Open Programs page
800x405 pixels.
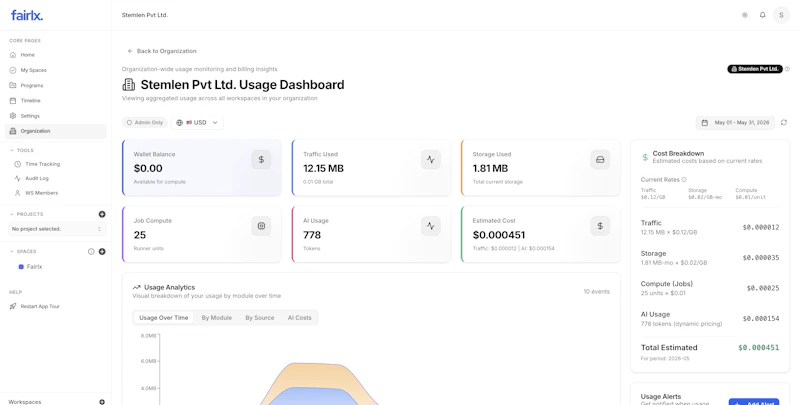click(x=56, y=85)
